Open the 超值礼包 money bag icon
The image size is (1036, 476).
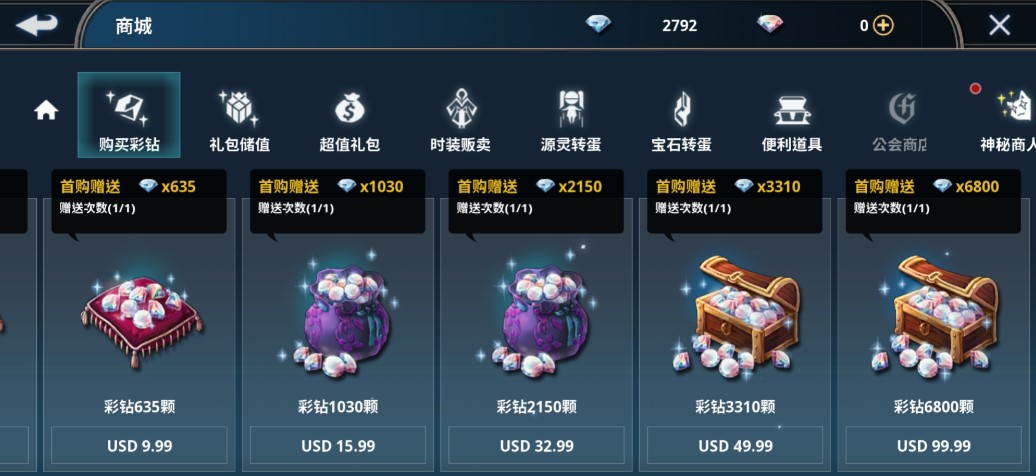(350, 108)
